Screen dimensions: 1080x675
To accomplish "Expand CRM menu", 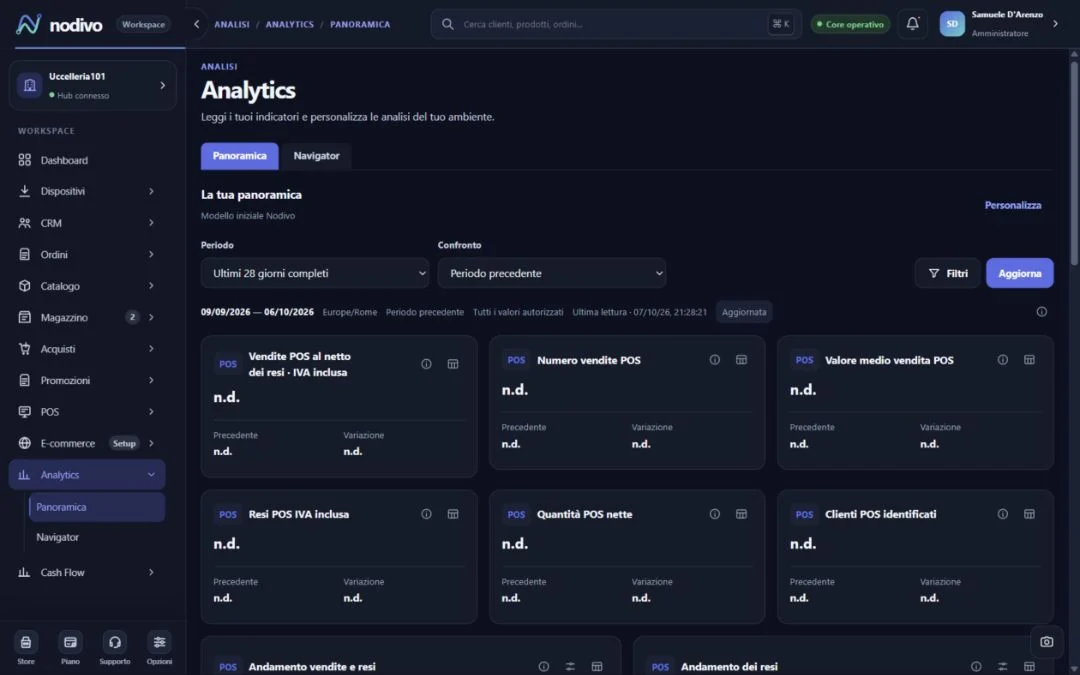I will pyautogui.click(x=151, y=223).
